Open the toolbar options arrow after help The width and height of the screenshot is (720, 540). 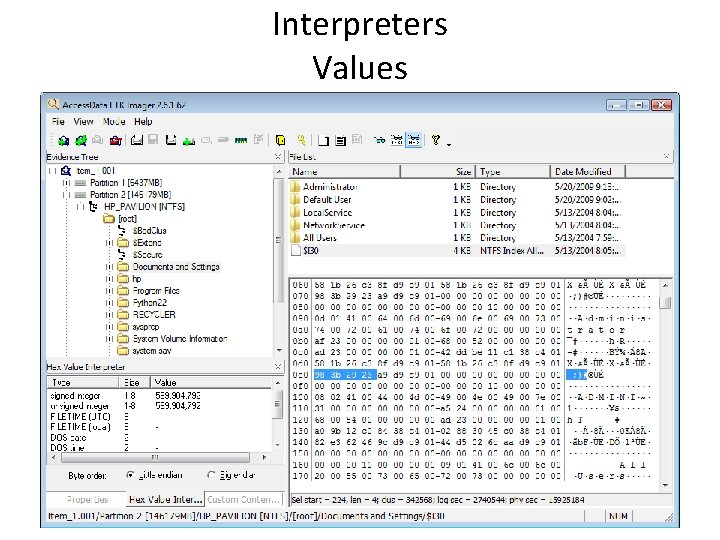coord(449,144)
